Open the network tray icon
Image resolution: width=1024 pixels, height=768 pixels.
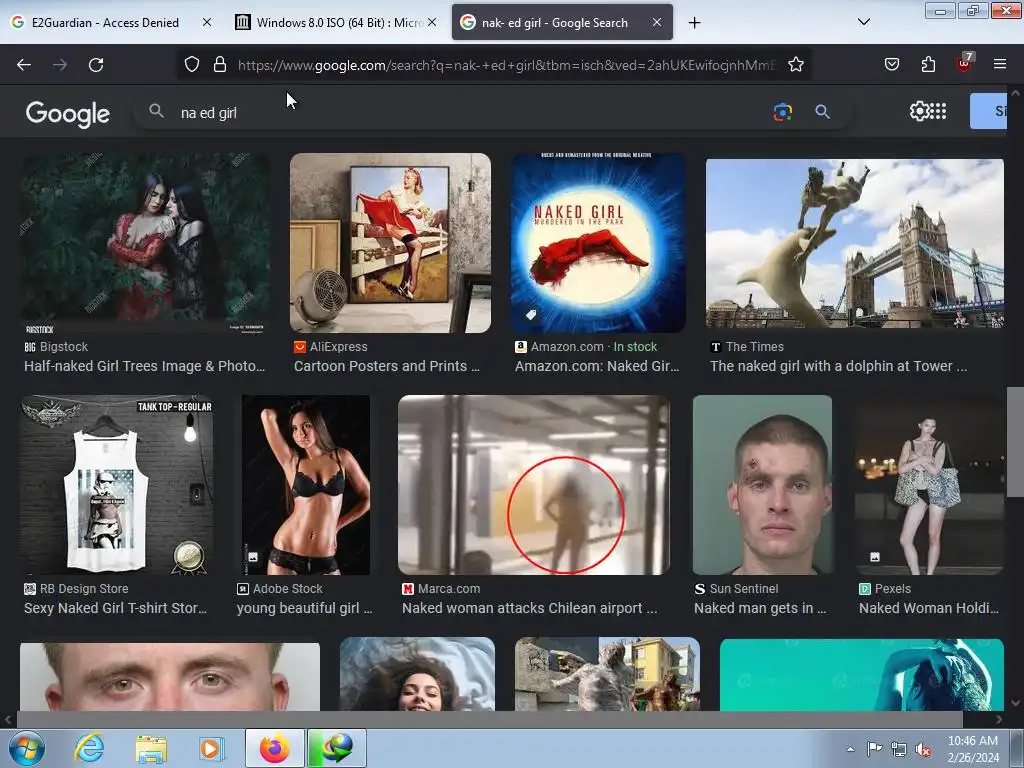(899, 749)
